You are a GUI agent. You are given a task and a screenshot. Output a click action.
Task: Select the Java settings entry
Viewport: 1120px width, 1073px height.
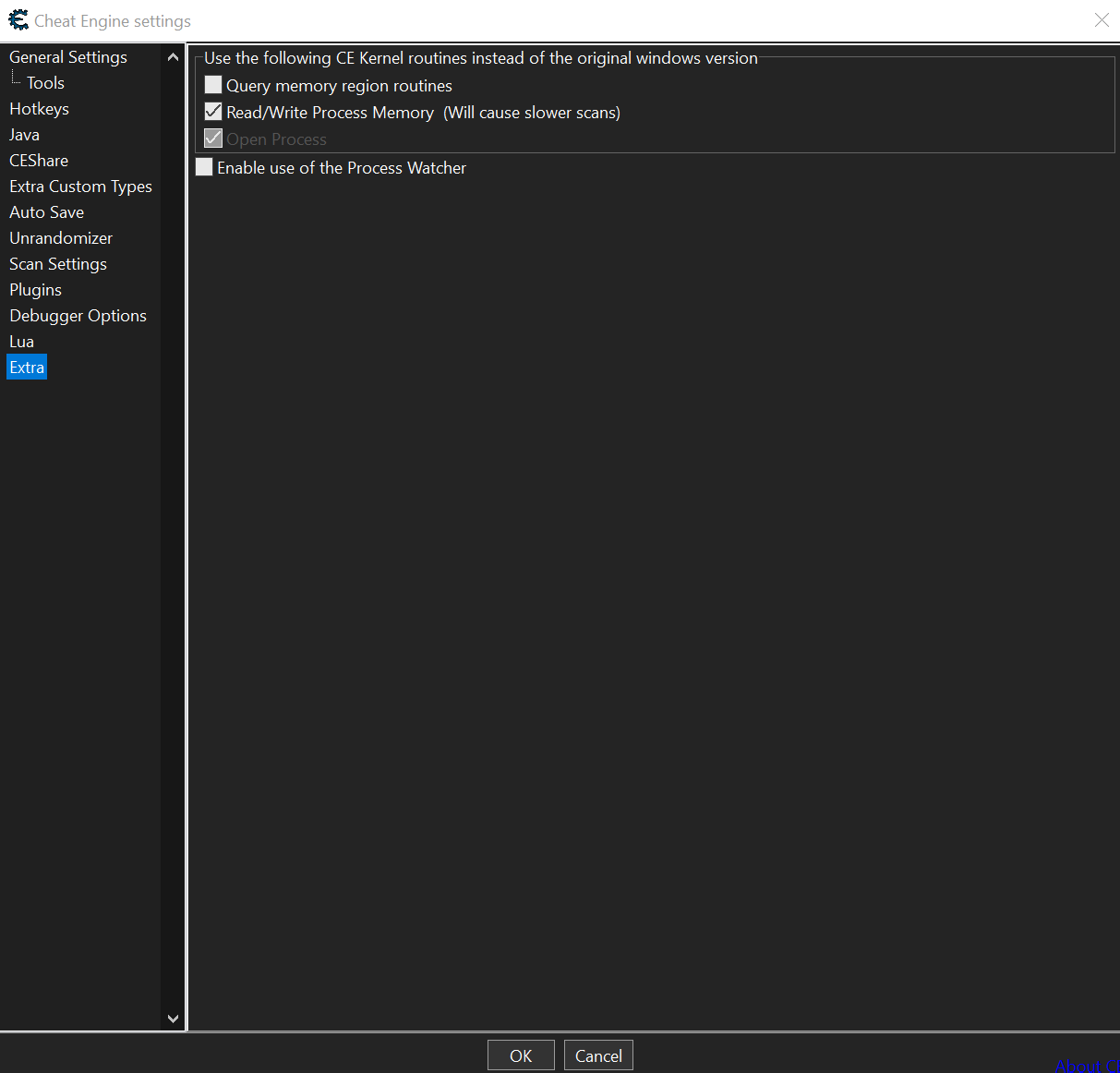[24, 135]
